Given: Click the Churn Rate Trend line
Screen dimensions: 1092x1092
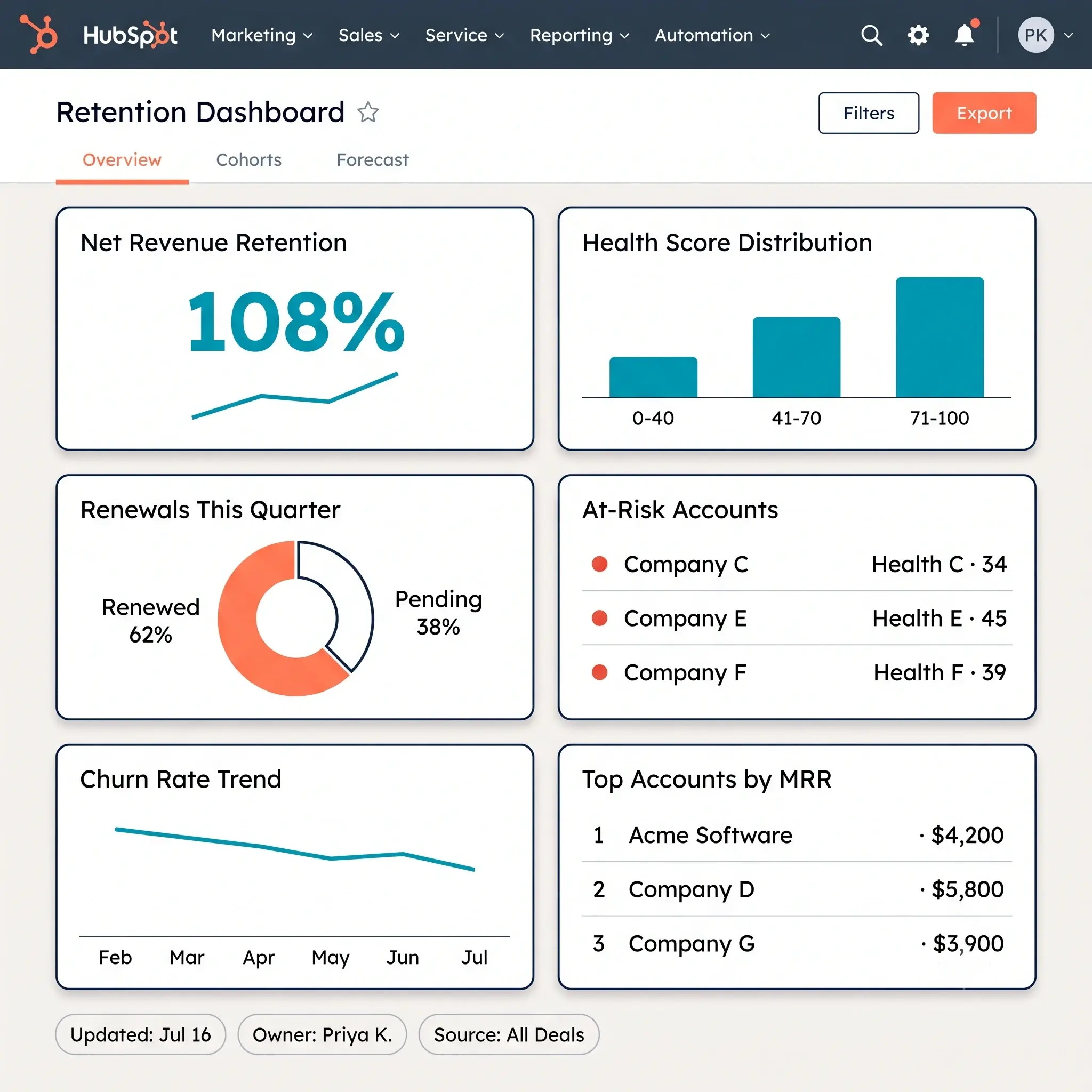Looking at the screenshot, I should pyautogui.click(x=294, y=849).
